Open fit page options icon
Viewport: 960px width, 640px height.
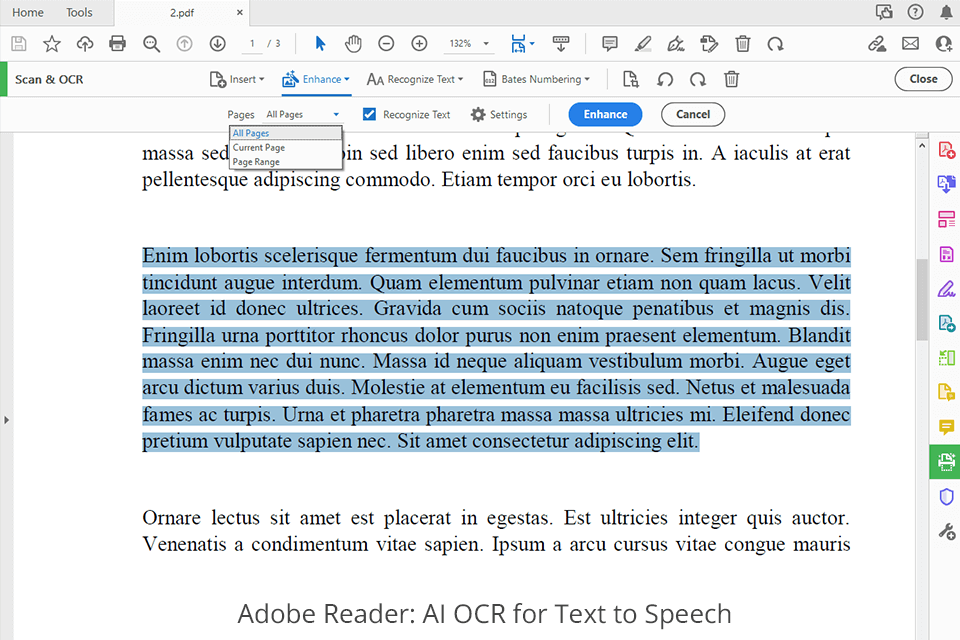[x=522, y=43]
